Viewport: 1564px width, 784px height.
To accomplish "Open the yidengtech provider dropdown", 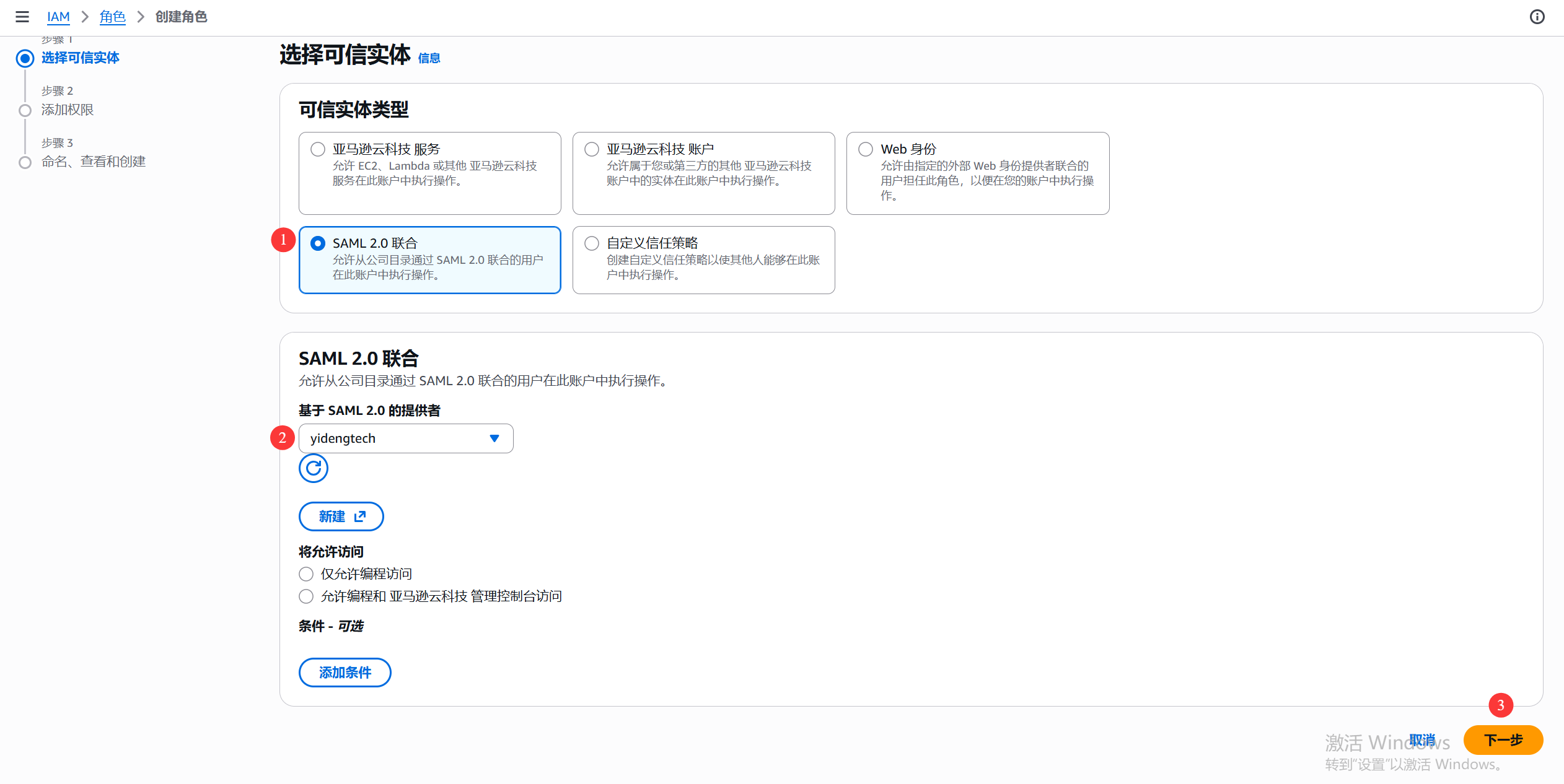I will pos(397,438).
